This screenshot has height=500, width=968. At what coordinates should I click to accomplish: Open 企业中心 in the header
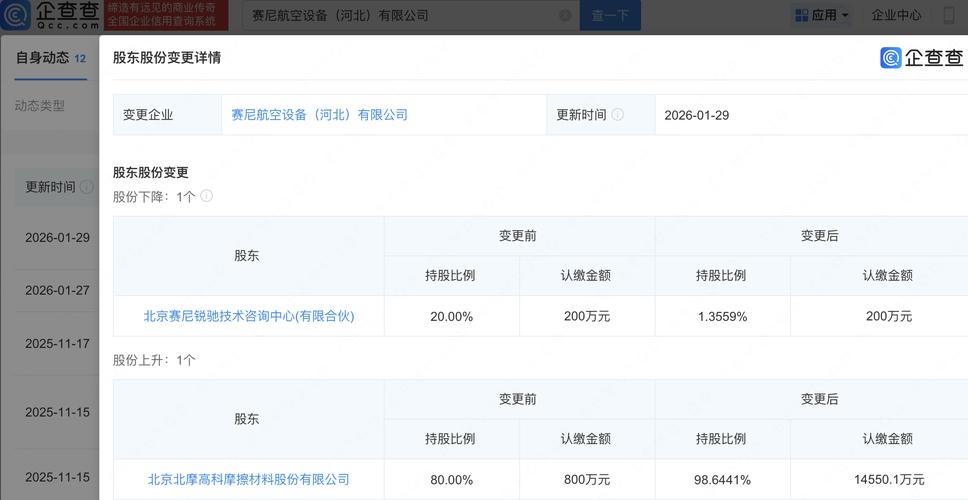896,15
